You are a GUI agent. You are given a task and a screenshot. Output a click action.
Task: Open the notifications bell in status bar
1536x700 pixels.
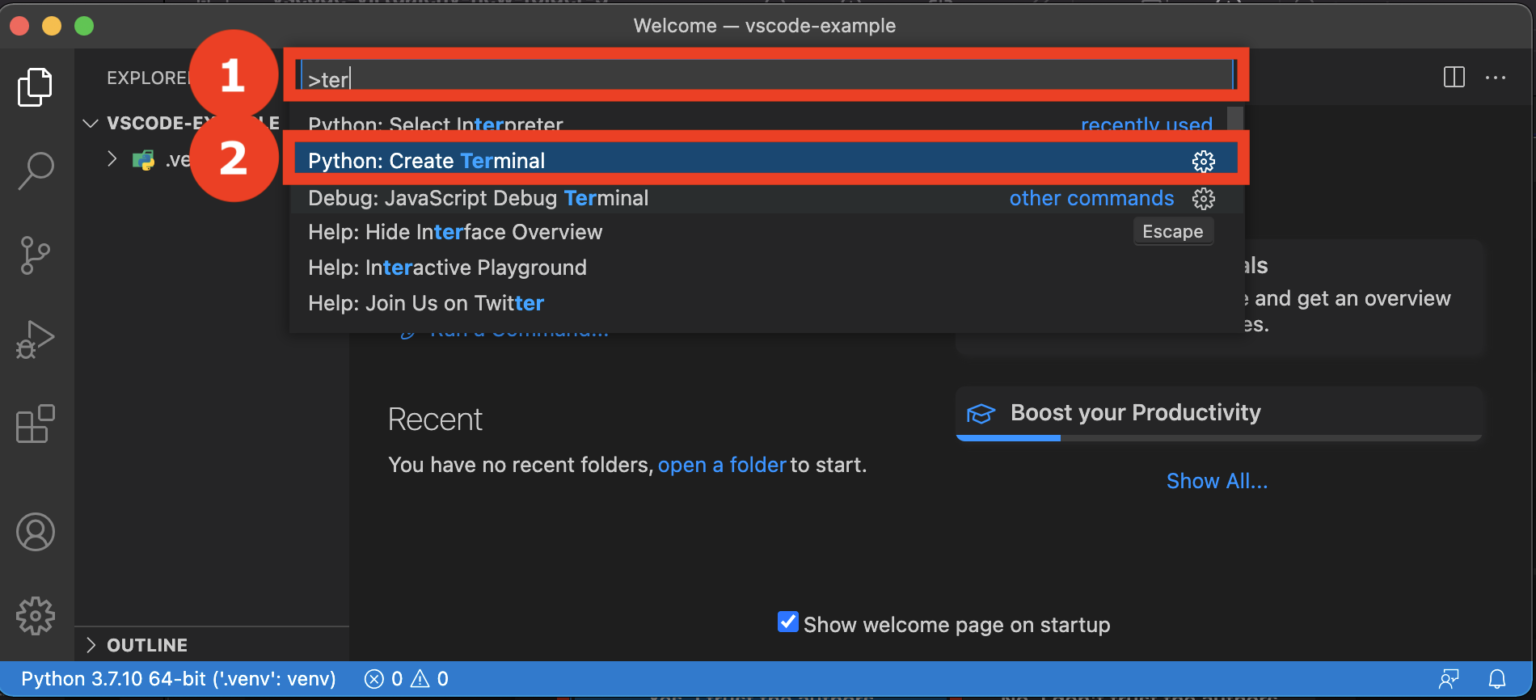[x=1497, y=679]
